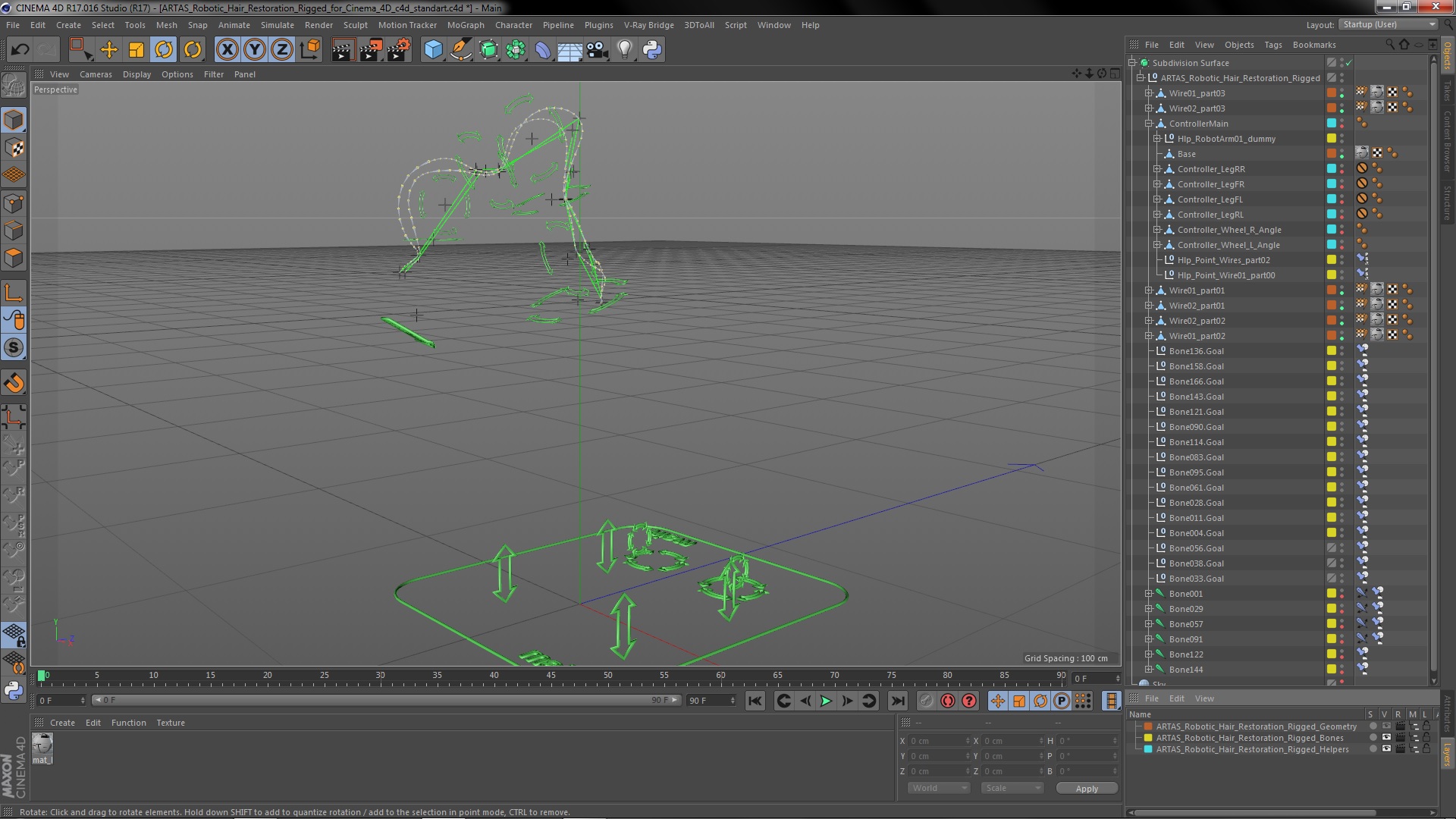Enable texture mode in left toolbar
Screen dimensions: 1456x819
[14, 148]
